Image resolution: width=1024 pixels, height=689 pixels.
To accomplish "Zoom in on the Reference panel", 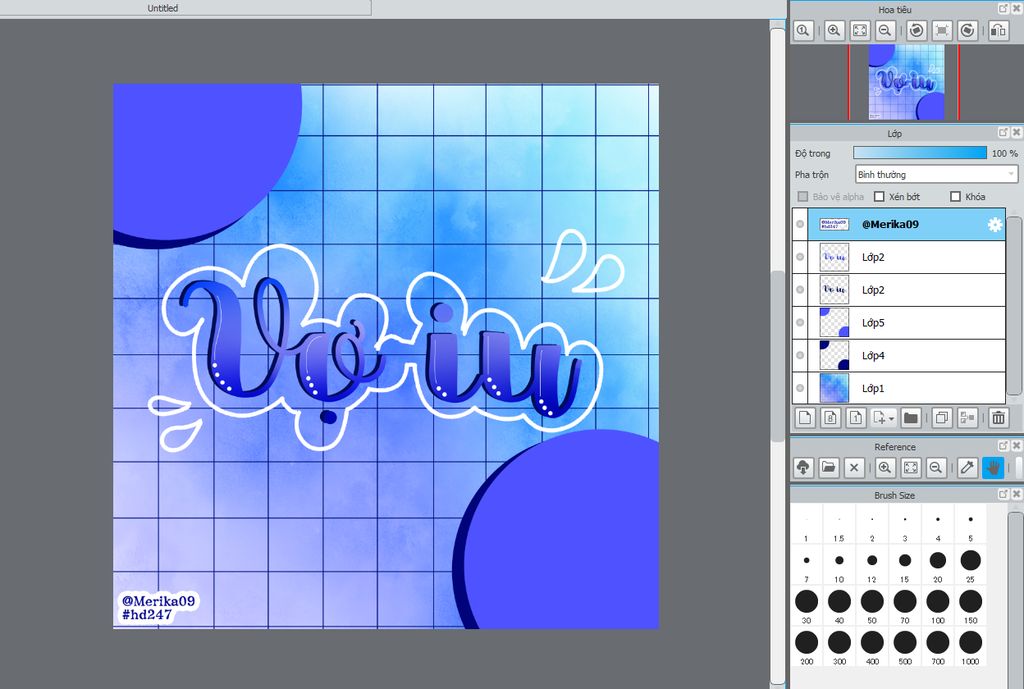I will (885, 468).
